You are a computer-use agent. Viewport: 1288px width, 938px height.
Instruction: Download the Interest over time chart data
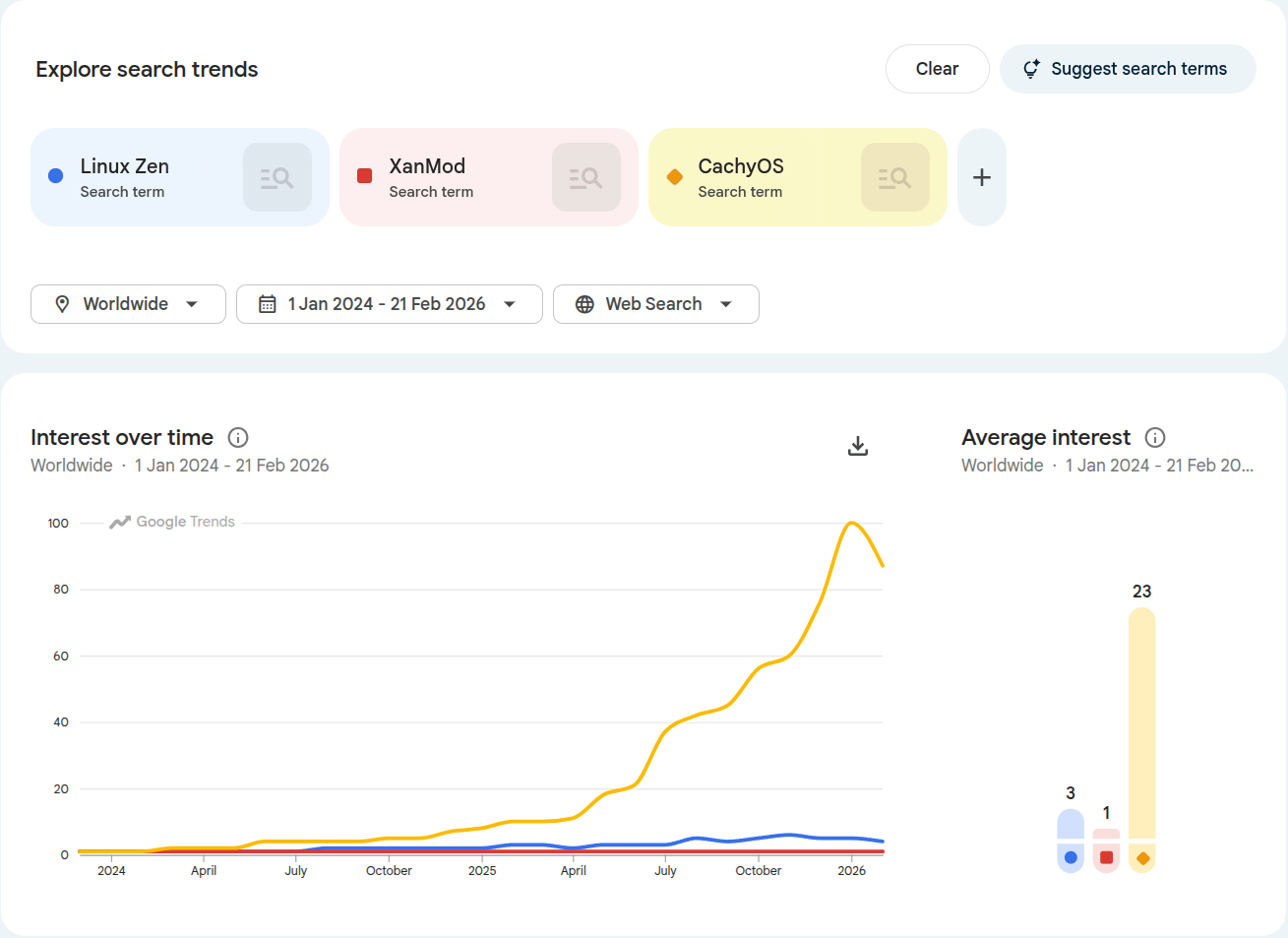tap(858, 446)
